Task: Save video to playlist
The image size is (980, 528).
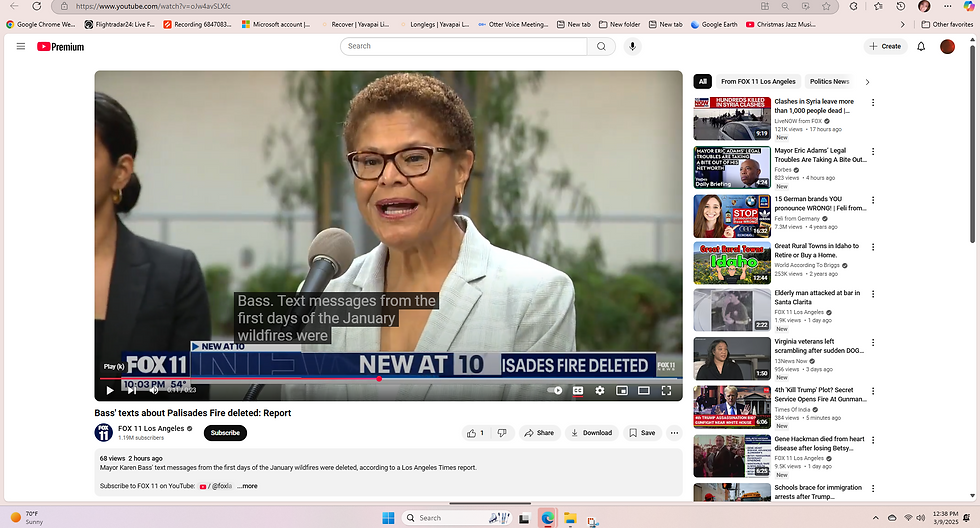Action: [642, 433]
